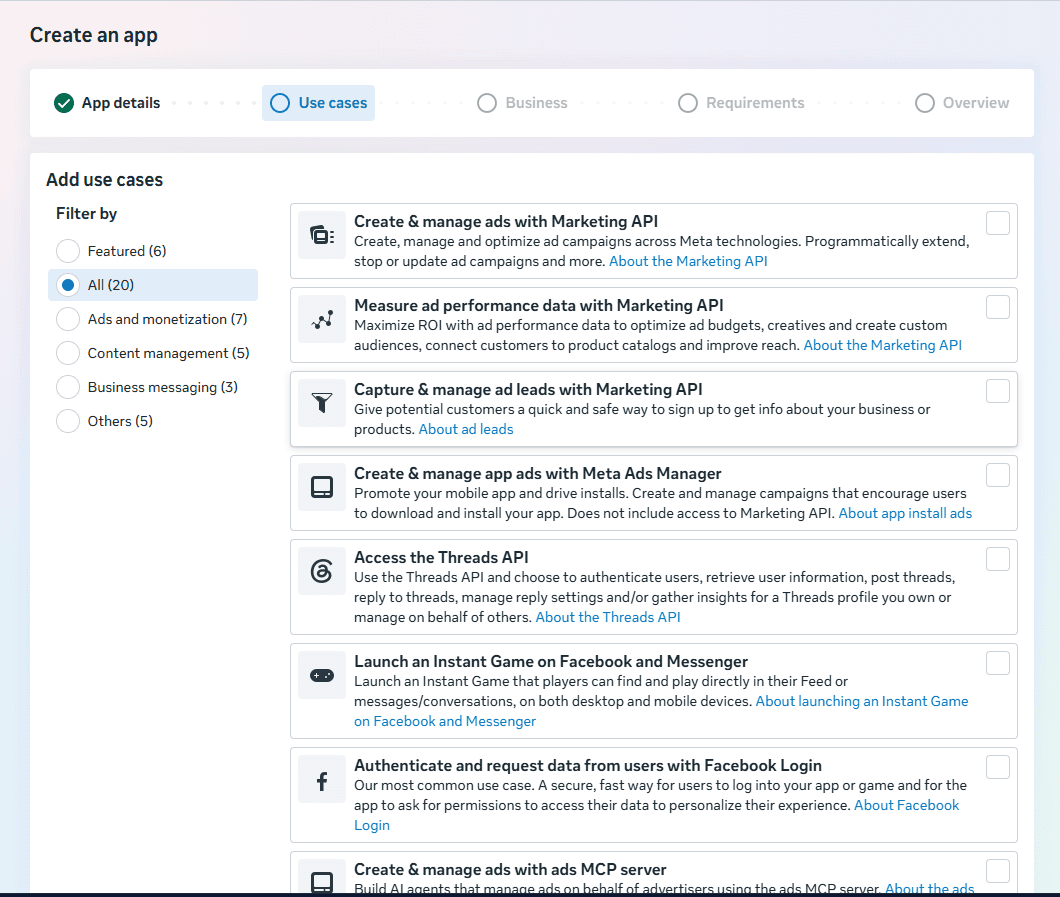Check Create & manage ads with Marketing API

pos(998,223)
